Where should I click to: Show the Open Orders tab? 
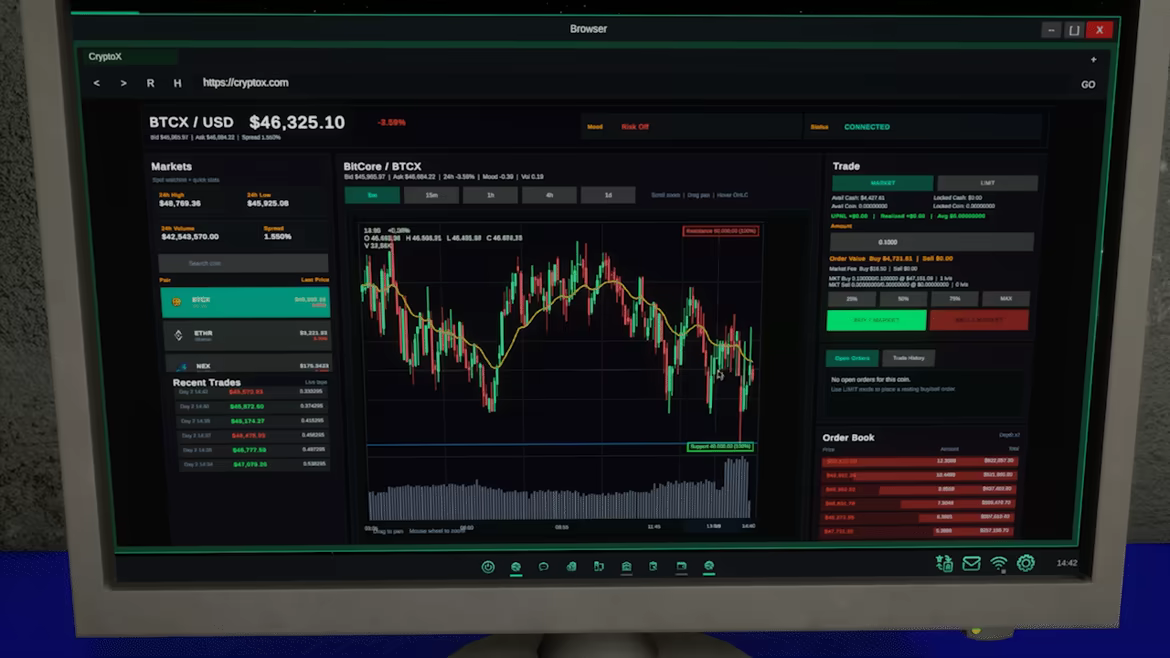[x=852, y=358]
